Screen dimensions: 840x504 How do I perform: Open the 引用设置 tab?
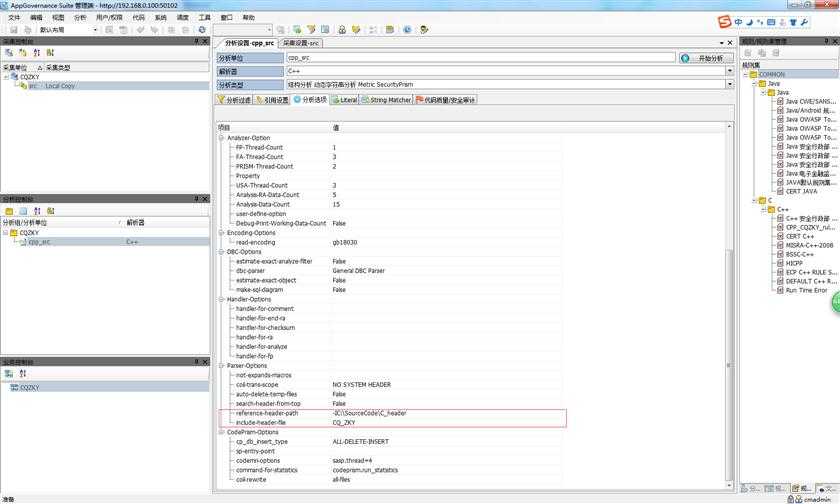(272, 100)
